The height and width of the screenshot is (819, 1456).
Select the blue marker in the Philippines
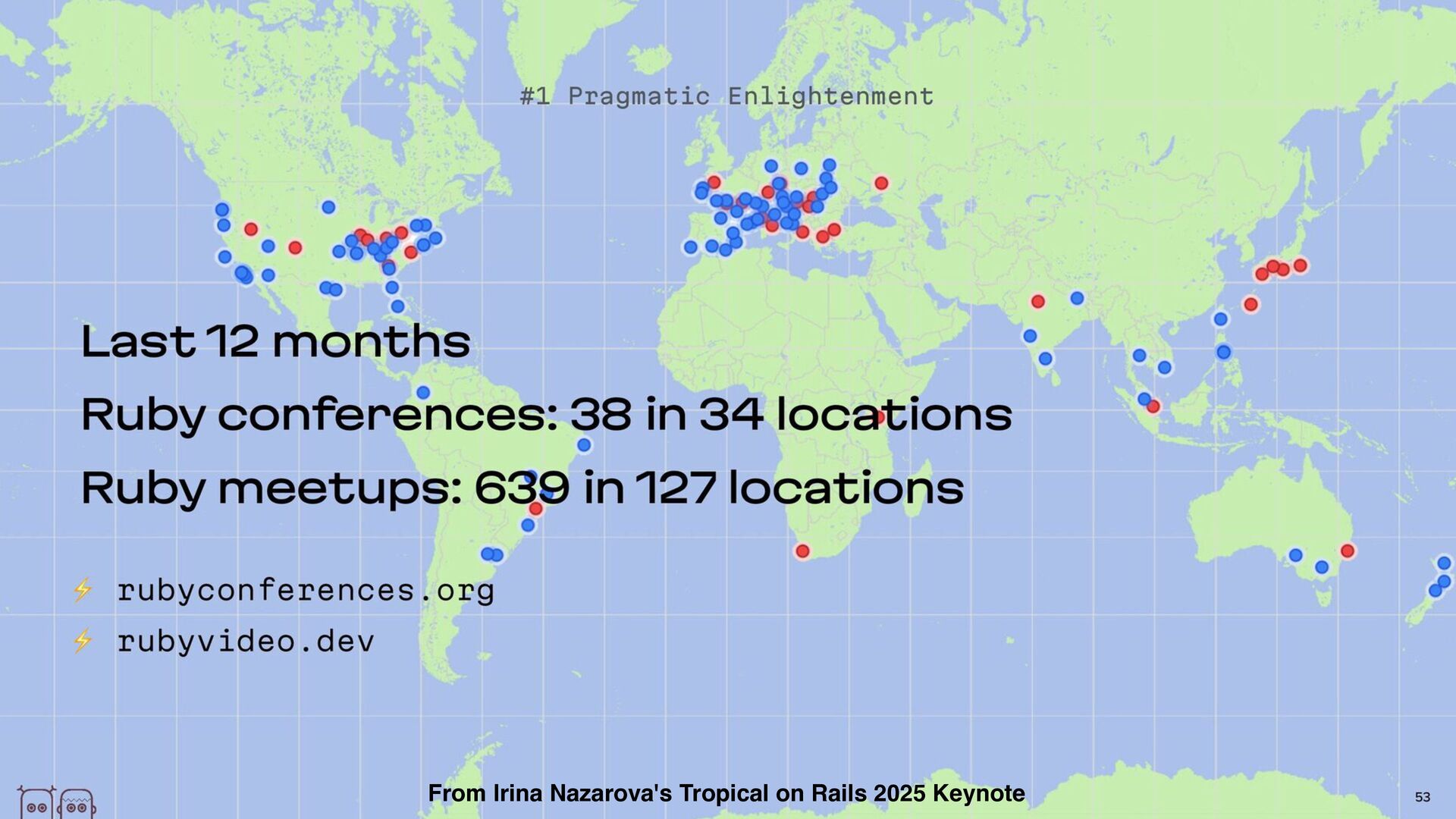click(1223, 352)
